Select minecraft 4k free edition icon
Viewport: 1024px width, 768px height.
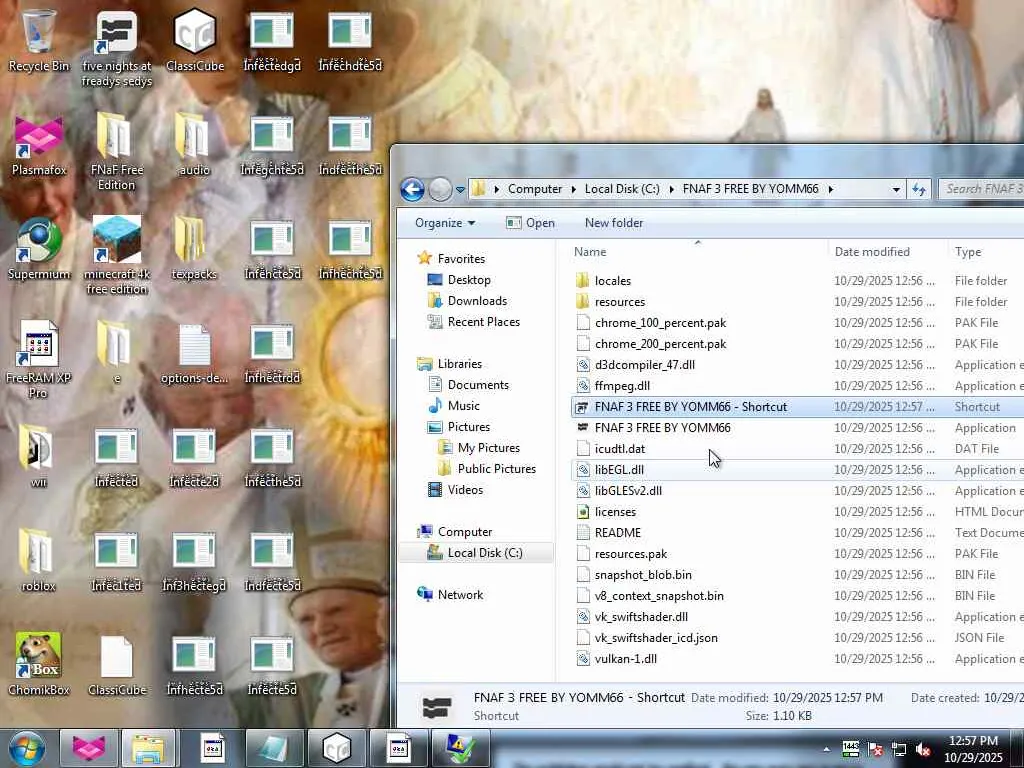point(116,255)
